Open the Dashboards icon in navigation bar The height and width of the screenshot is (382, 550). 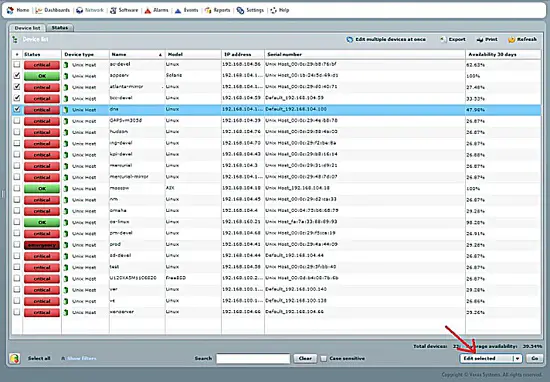coord(39,10)
